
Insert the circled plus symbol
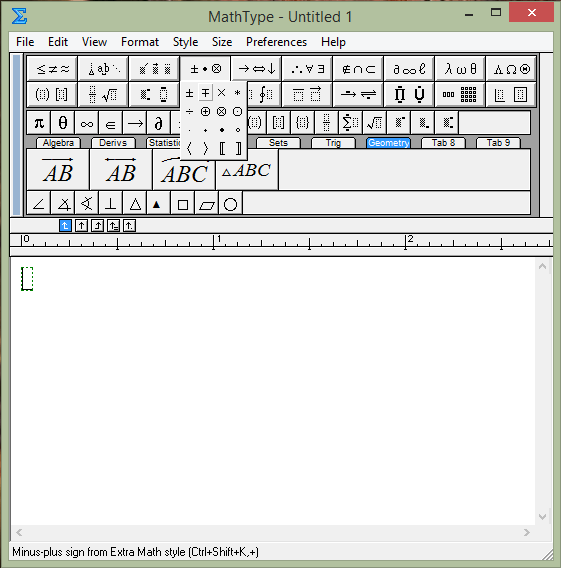point(205,112)
